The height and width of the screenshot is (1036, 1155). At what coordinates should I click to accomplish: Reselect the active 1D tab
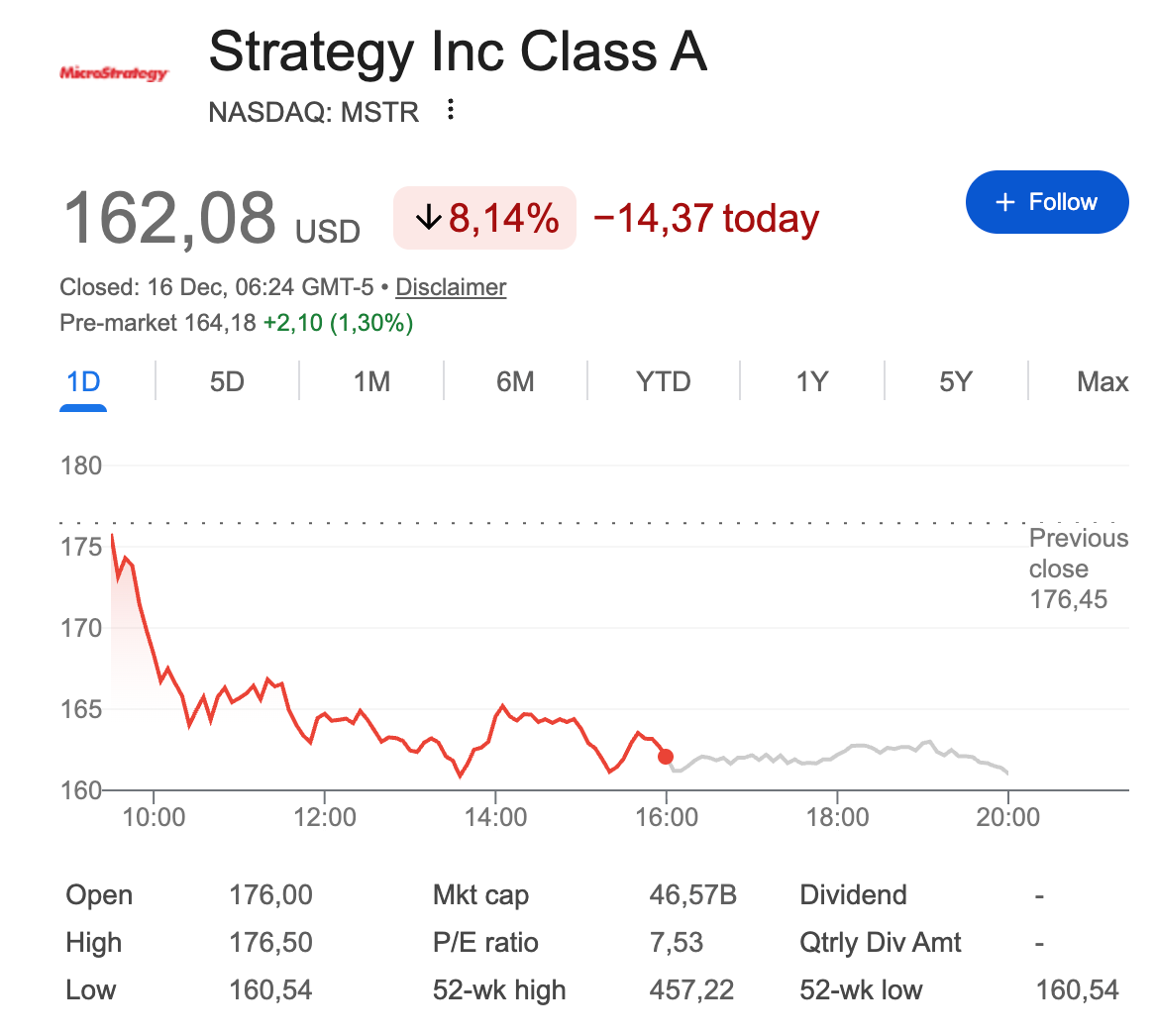[x=83, y=381]
